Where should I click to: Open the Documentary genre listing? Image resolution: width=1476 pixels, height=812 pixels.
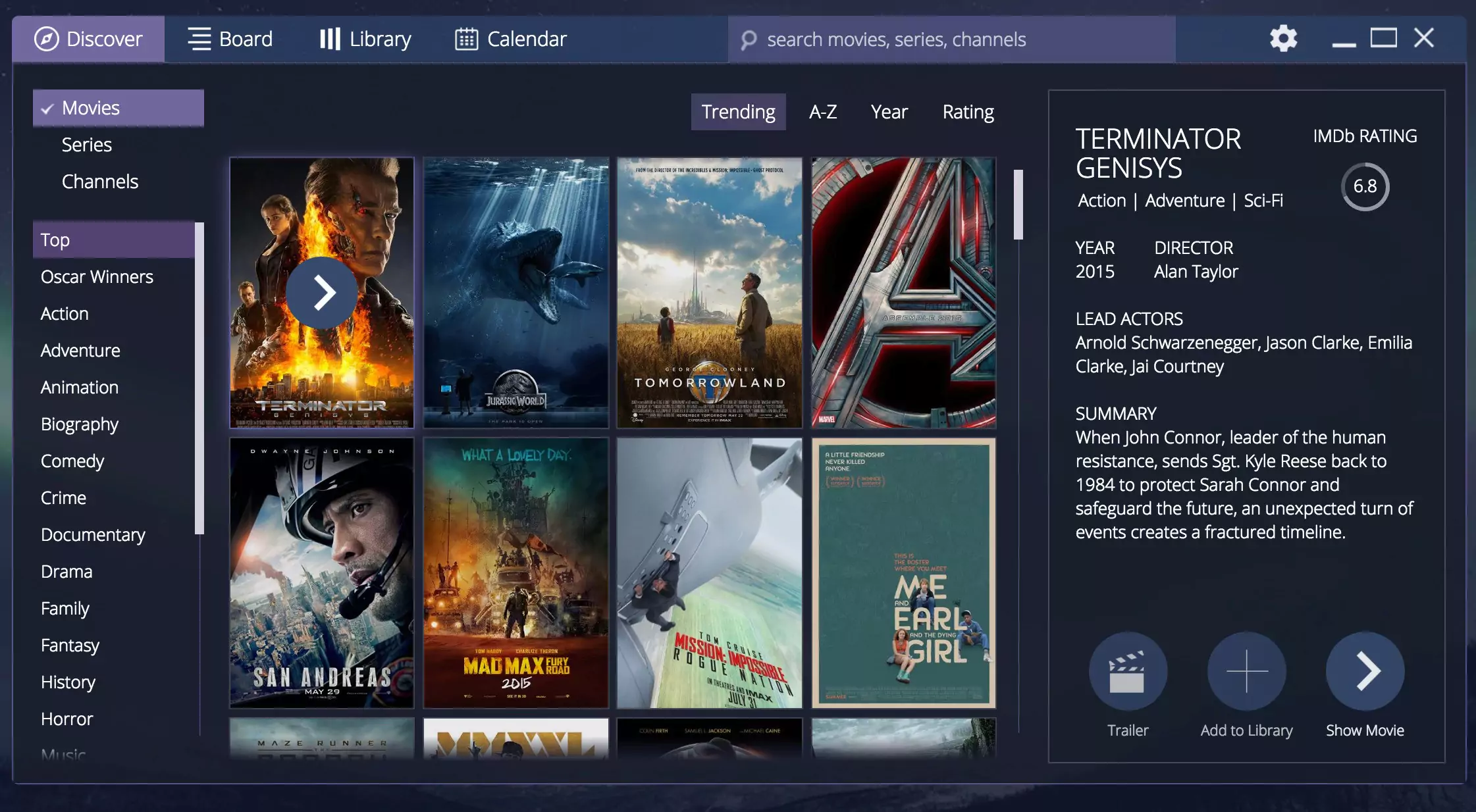[x=92, y=534]
